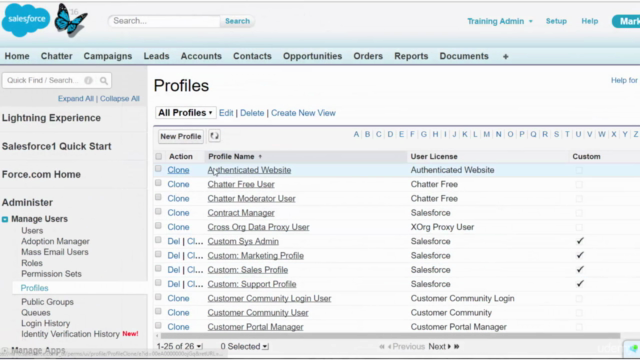Open Training Admin user menu
This screenshot has height=360, width=640.
click(500, 21)
